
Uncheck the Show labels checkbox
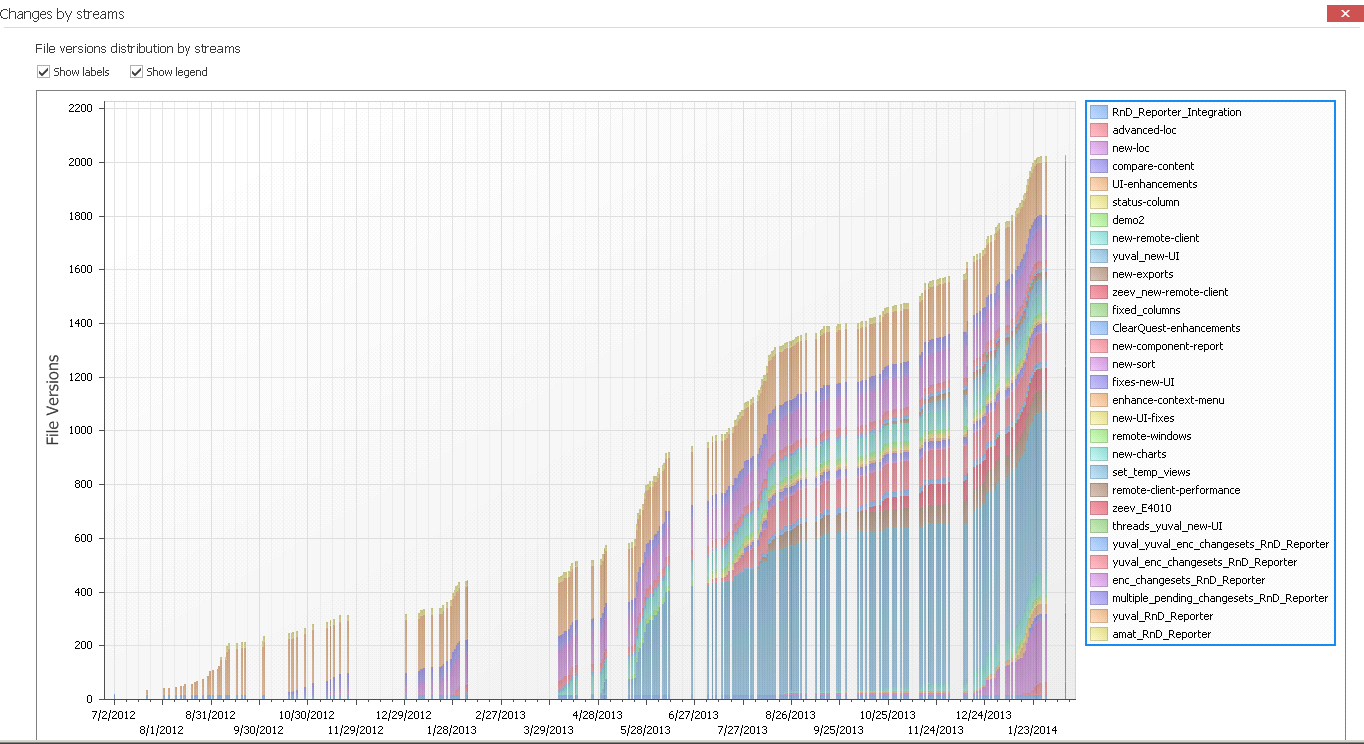click(x=44, y=72)
